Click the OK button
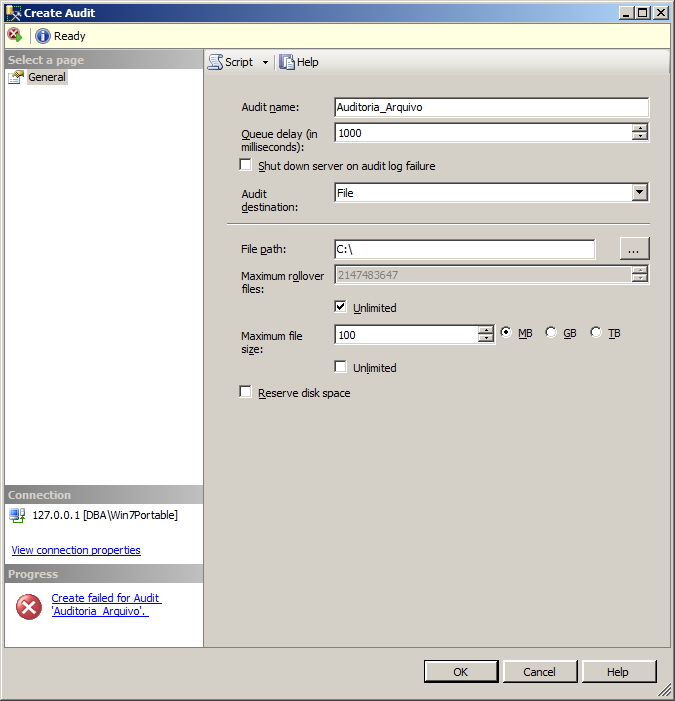This screenshot has width=675, height=701. coord(461,672)
